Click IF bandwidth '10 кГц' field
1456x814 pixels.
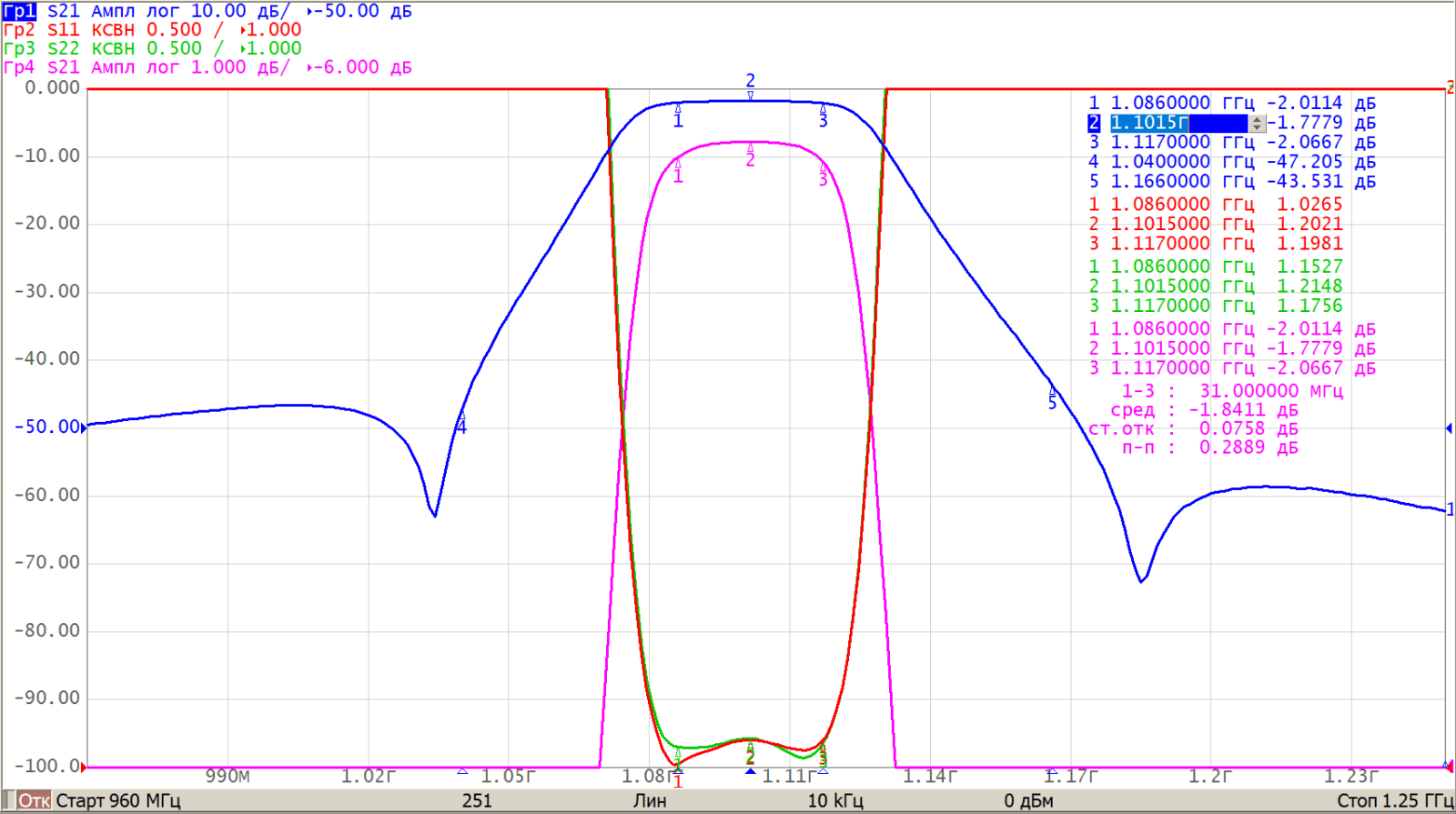835,800
